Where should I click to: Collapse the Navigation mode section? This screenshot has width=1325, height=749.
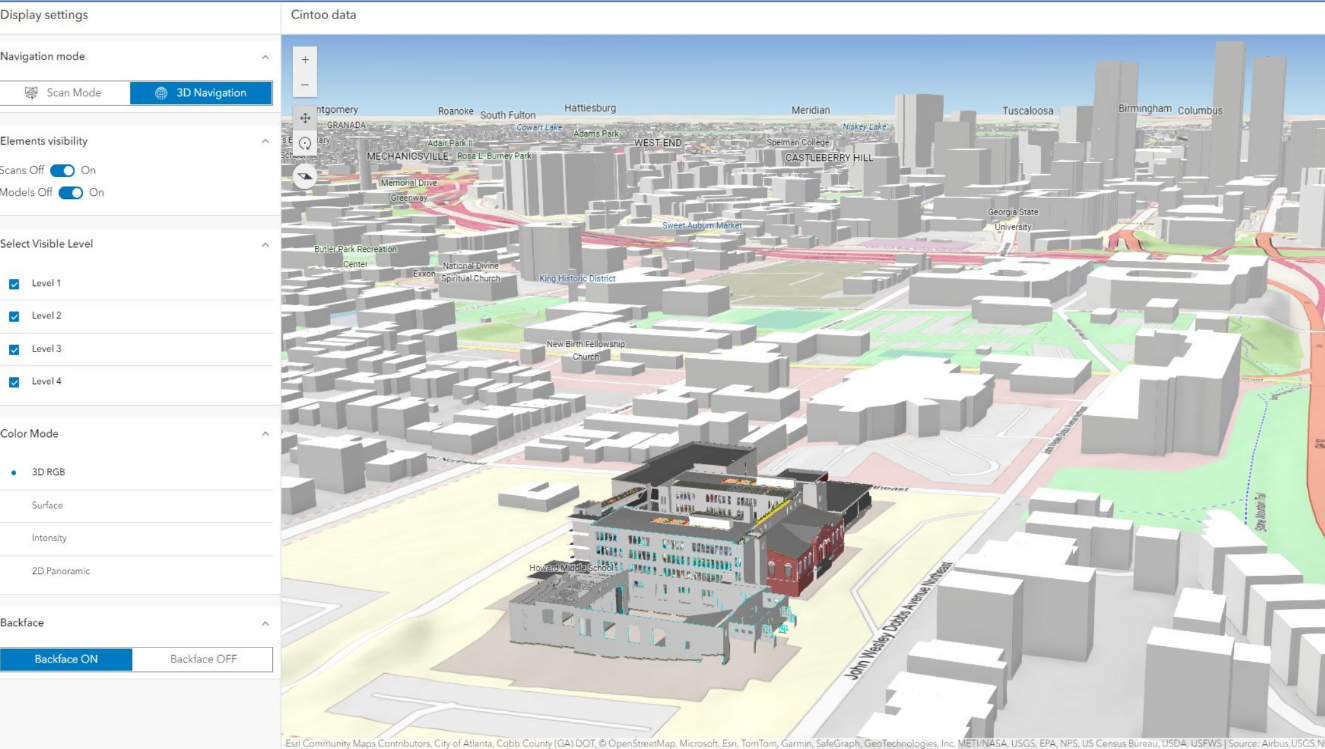click(x=265, y=58)
